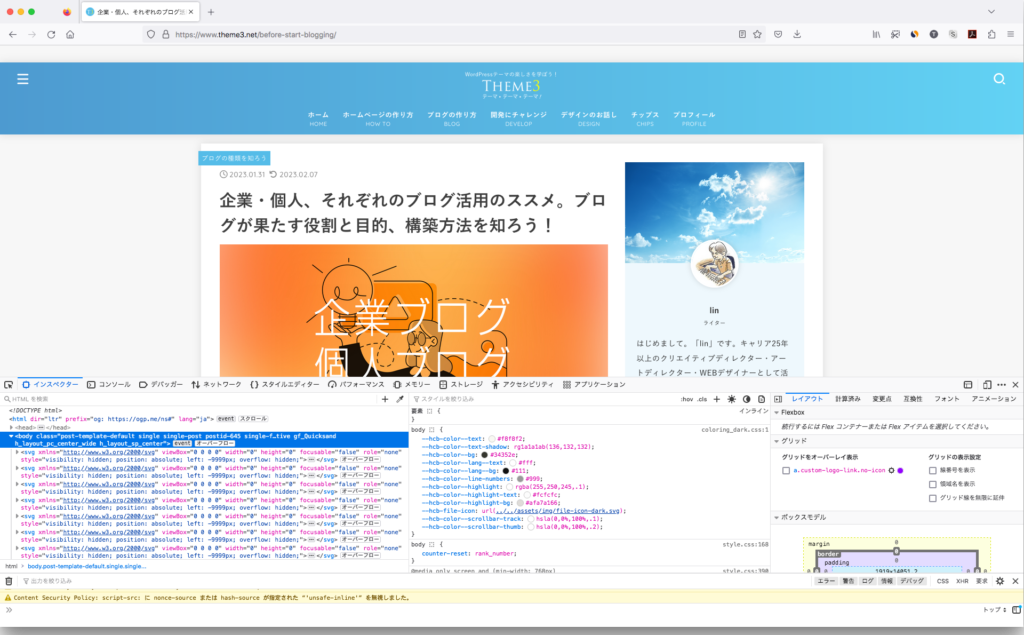Image resolution: width=1024 pixels, height=635 pixels.
Task: Collapse the inspector sidebar pane
Action: (x=778, y=399)
